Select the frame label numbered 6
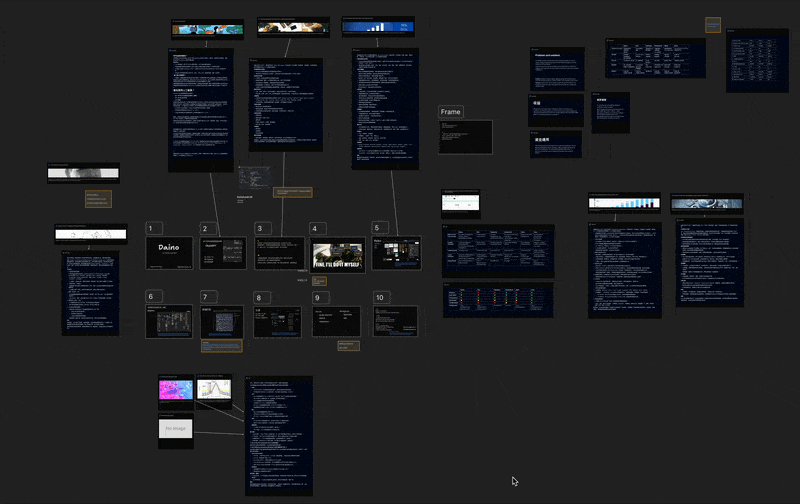 tap(154, 296)
